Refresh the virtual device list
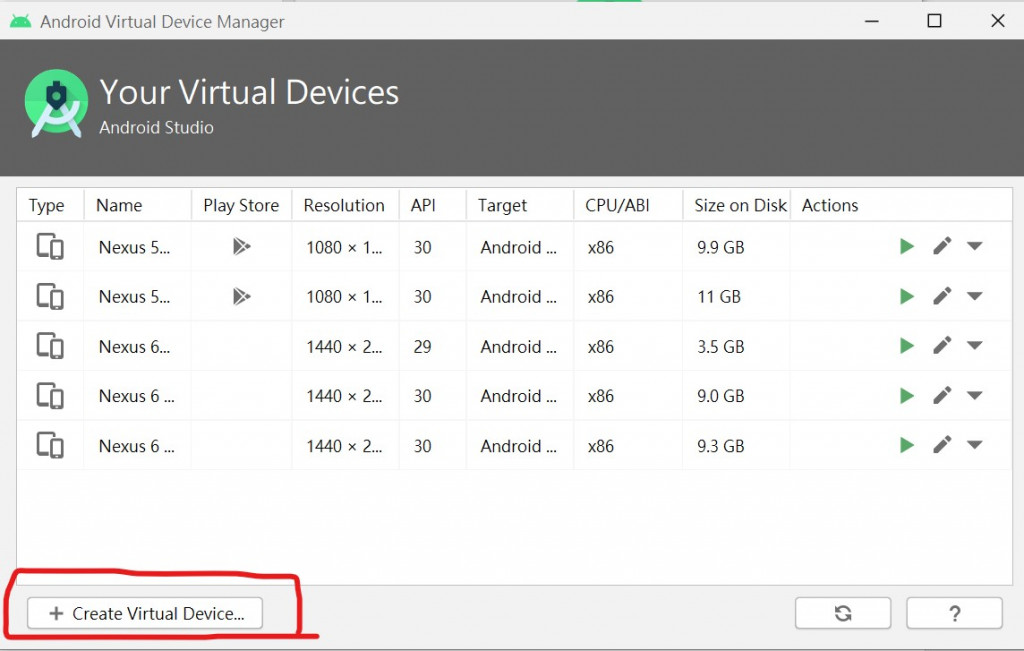 click(x=843, y=613)
